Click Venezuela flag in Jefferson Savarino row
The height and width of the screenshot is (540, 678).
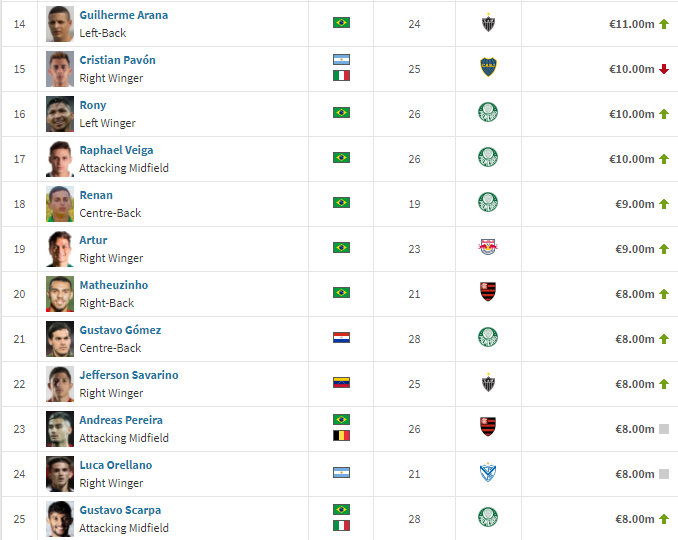pyautogui.click(x=341, y=382)
